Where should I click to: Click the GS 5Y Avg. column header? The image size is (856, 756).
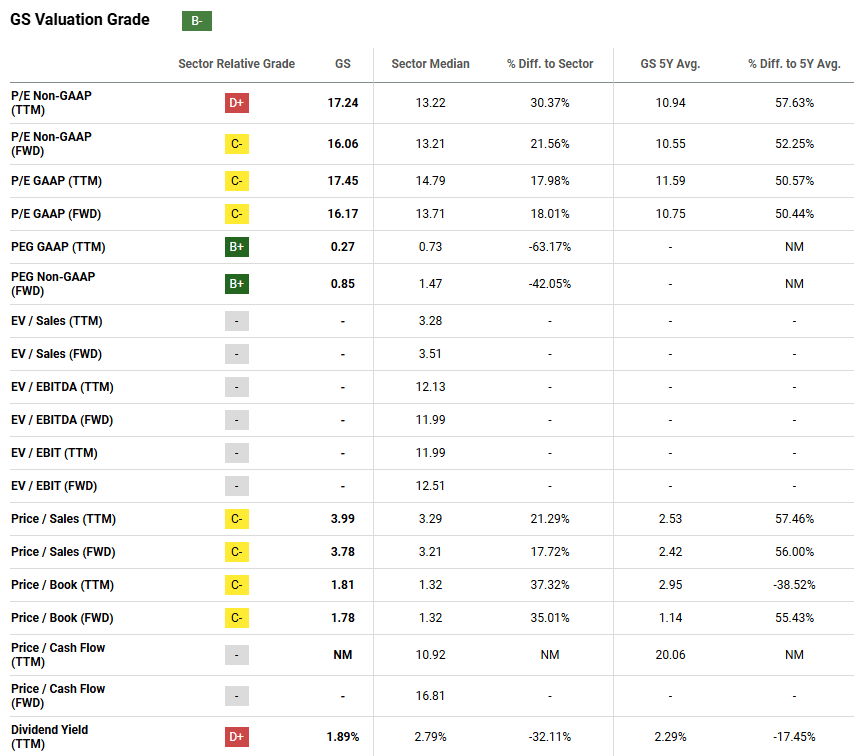click(x=670, y=64)
